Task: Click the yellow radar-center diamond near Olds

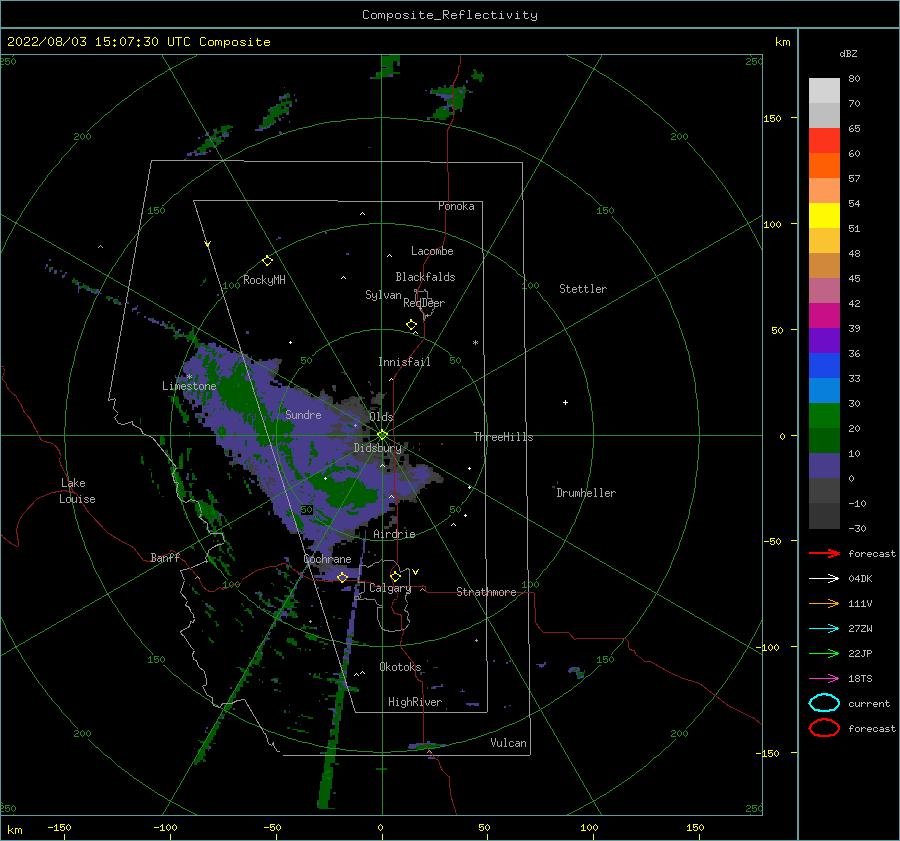Action: coord(382,435)
